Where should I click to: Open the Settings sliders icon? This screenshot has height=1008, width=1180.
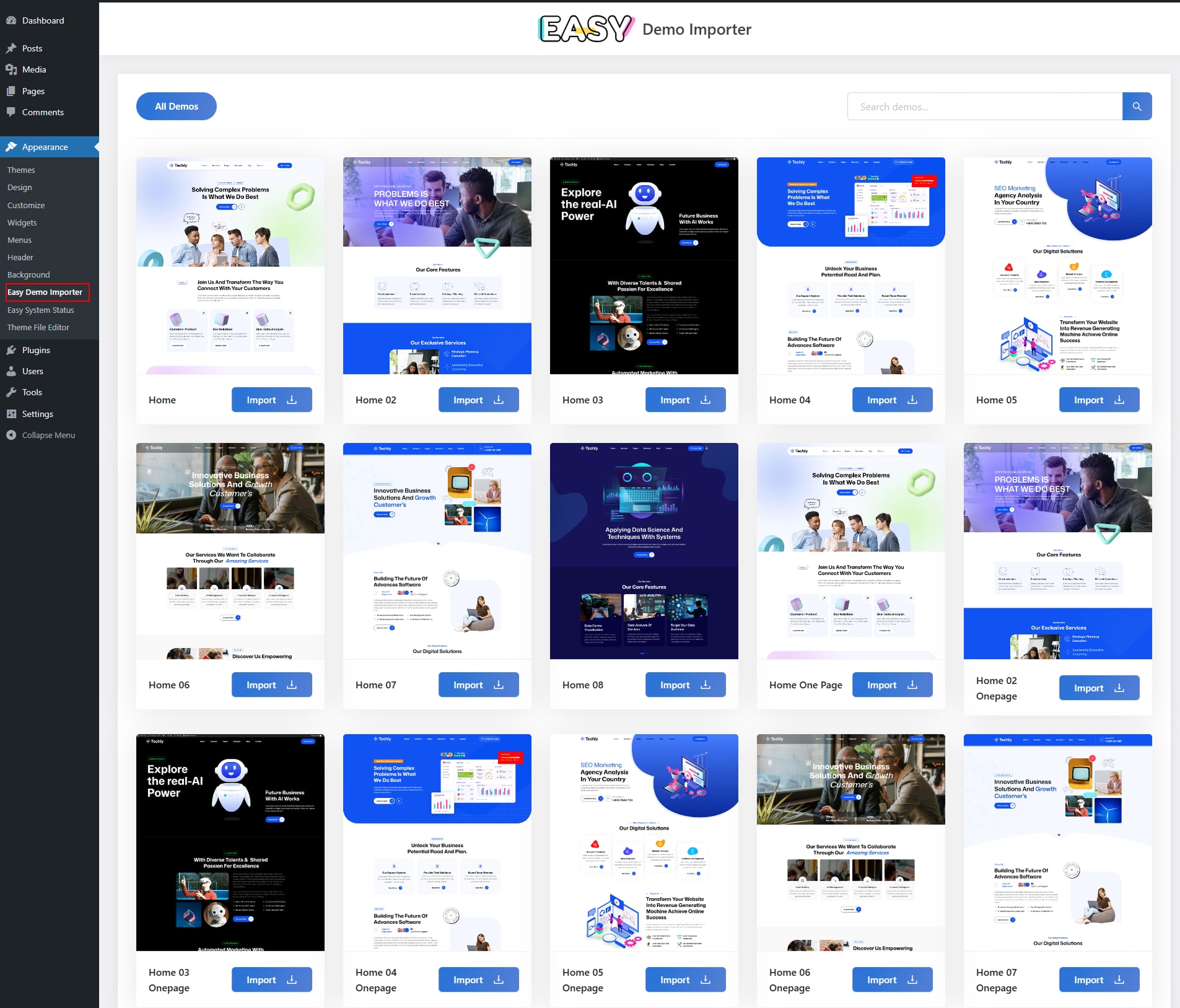[11, 414]
